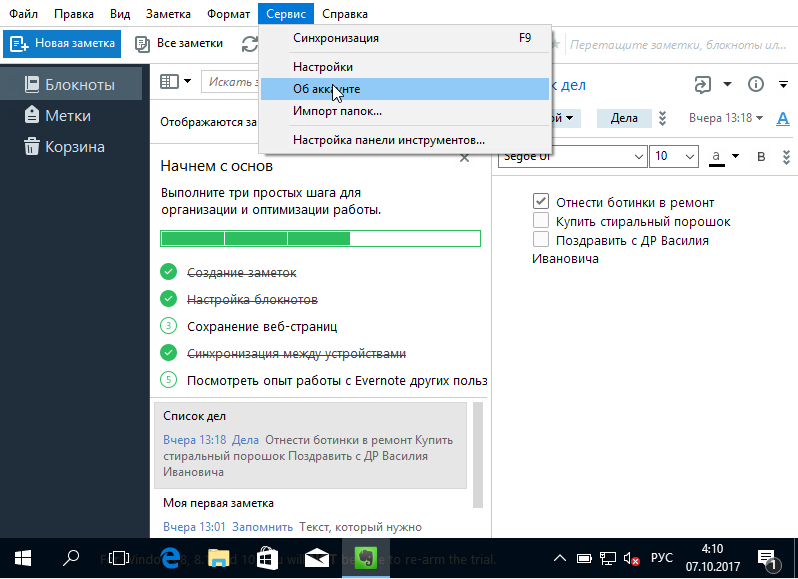Viewport: 798px width, 579px height.
Task: Click the tag icon beside Метки
Action: pyautogui.click(x=32, y=115)
